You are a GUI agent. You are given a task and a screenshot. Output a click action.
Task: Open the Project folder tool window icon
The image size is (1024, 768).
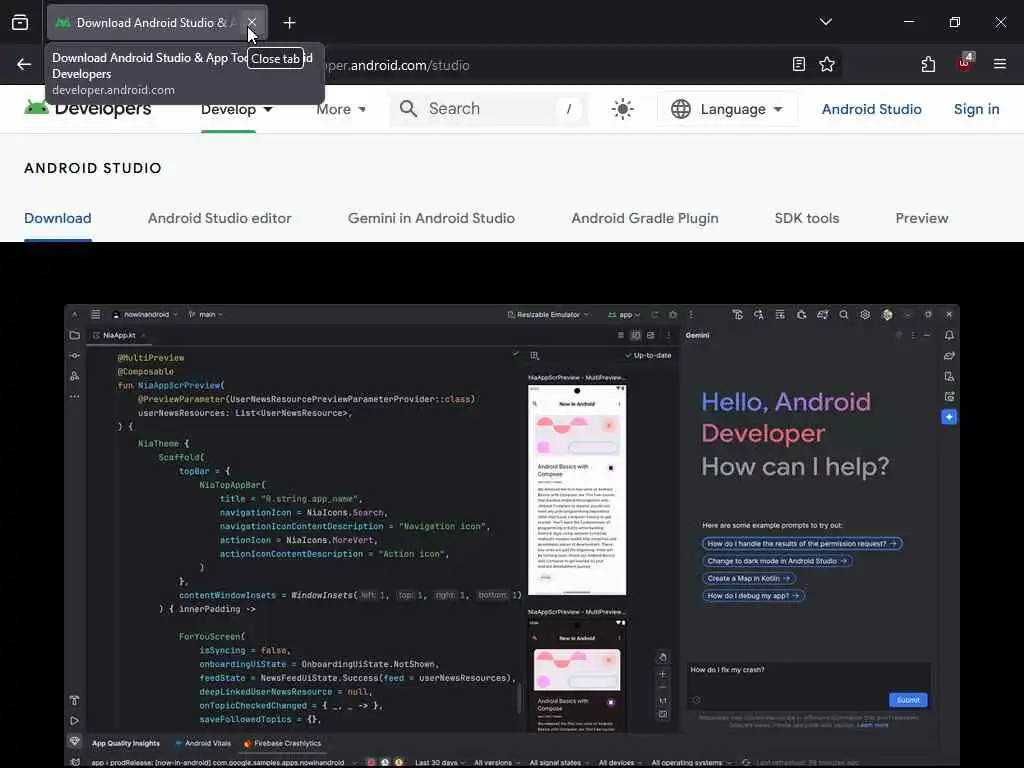74,335
